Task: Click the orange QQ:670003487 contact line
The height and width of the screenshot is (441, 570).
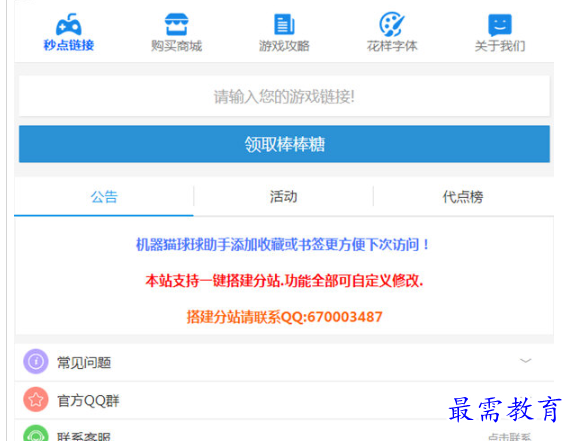Action: point(284,317)
